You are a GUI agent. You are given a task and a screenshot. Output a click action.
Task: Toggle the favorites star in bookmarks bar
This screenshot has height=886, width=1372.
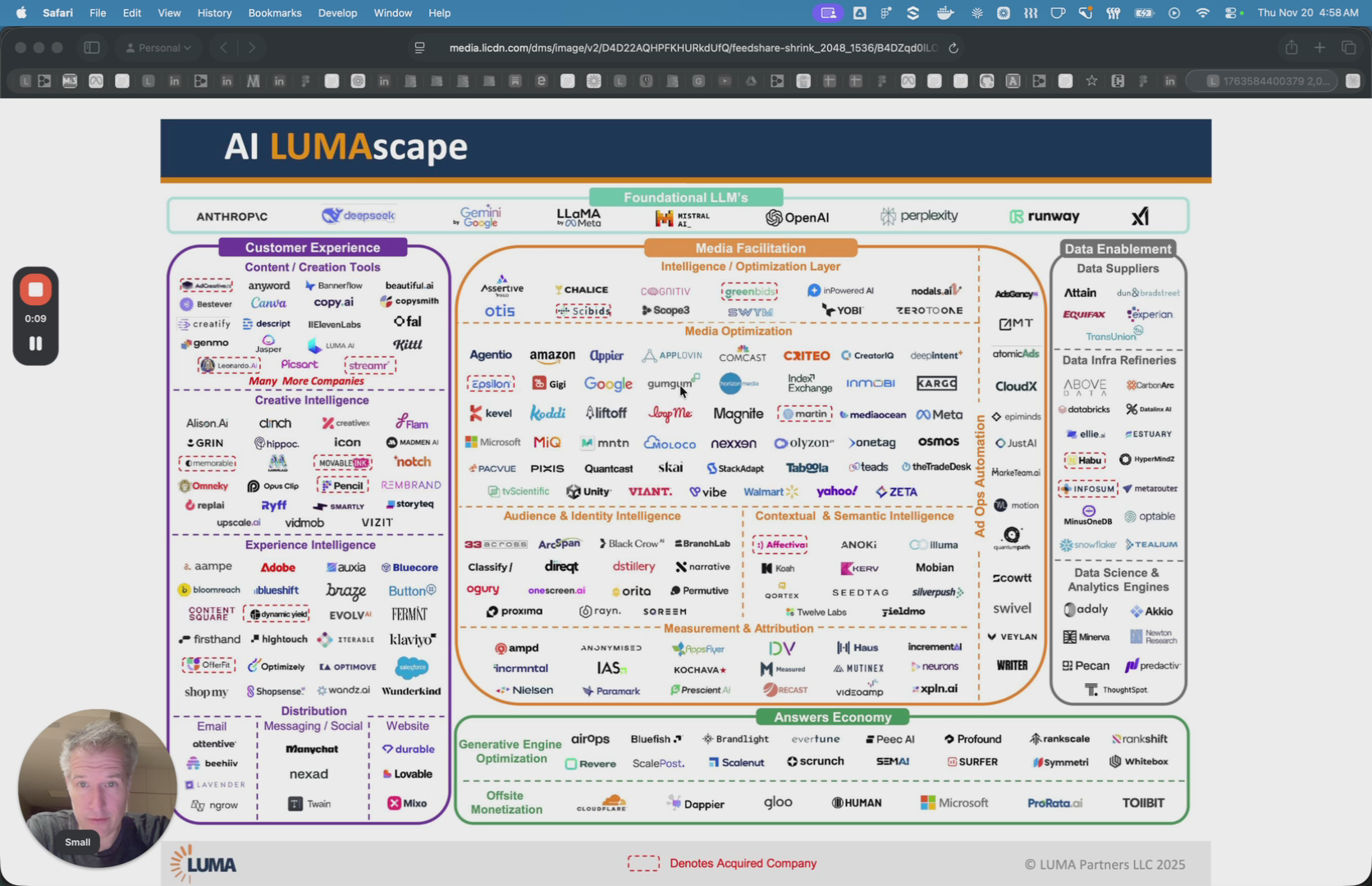[1092, 81]
